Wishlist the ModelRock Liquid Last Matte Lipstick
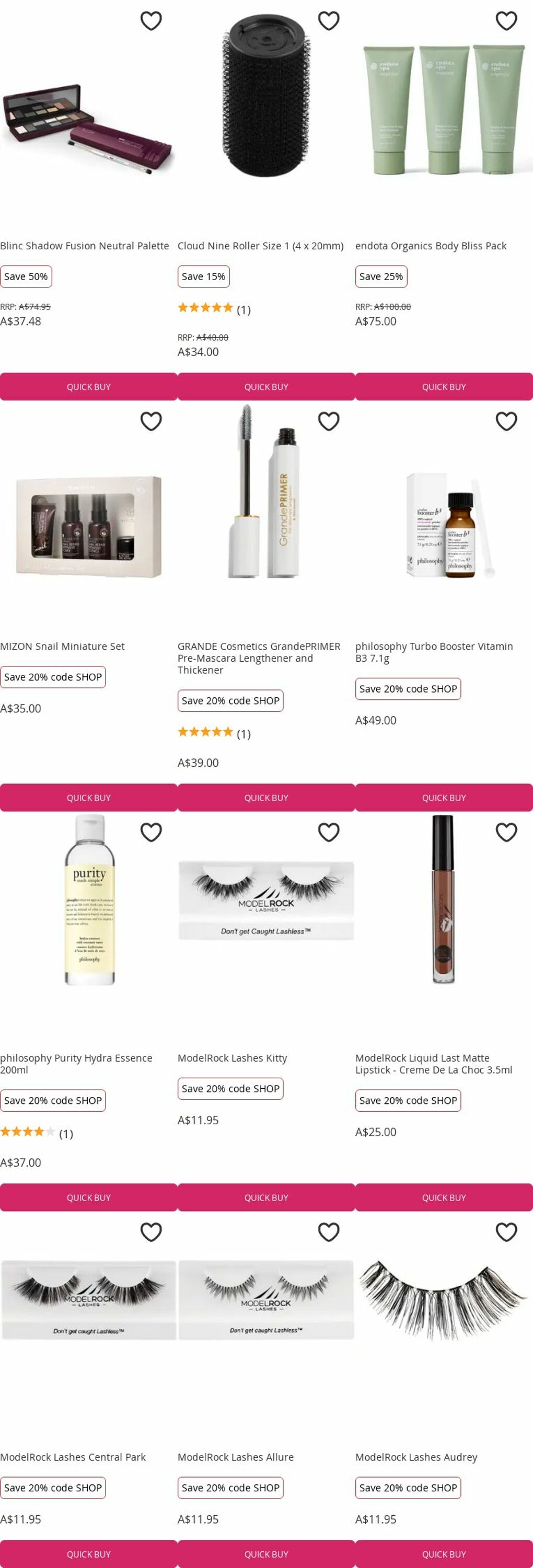 [506, 832]
